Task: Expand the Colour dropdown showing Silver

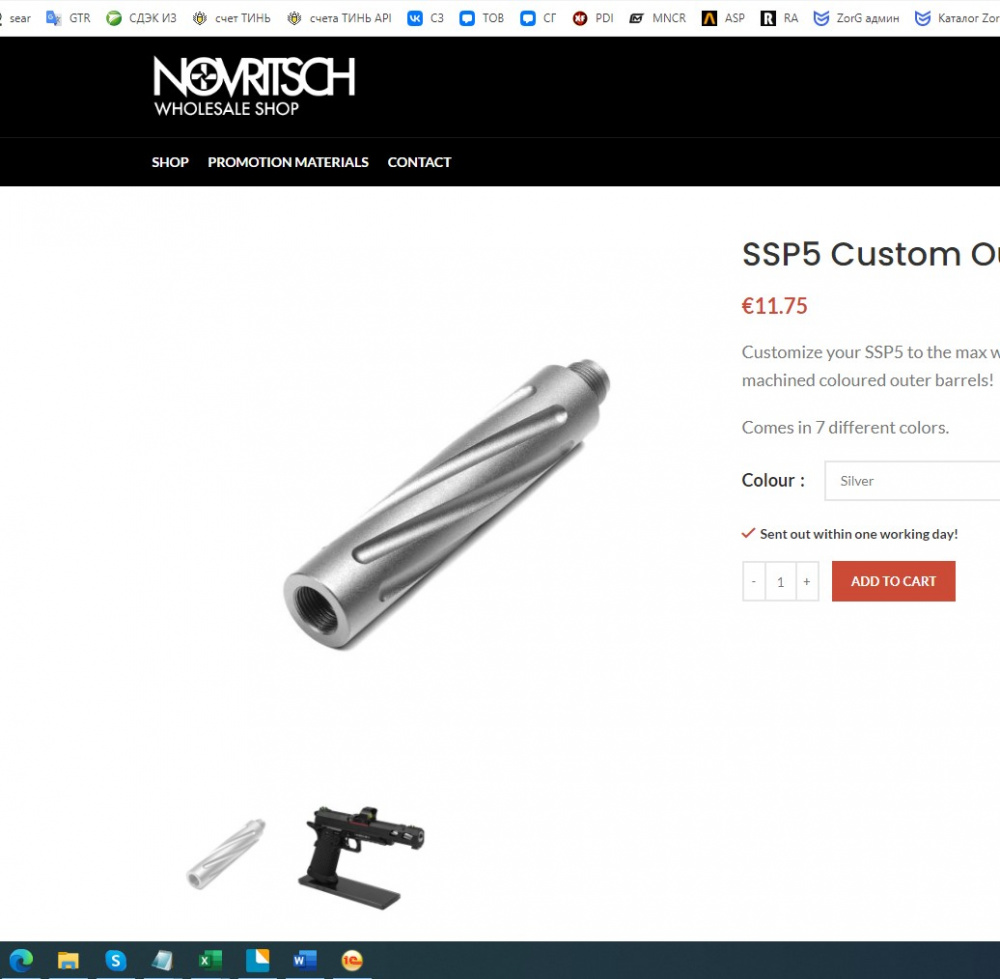Action: [x=912, y=481]
